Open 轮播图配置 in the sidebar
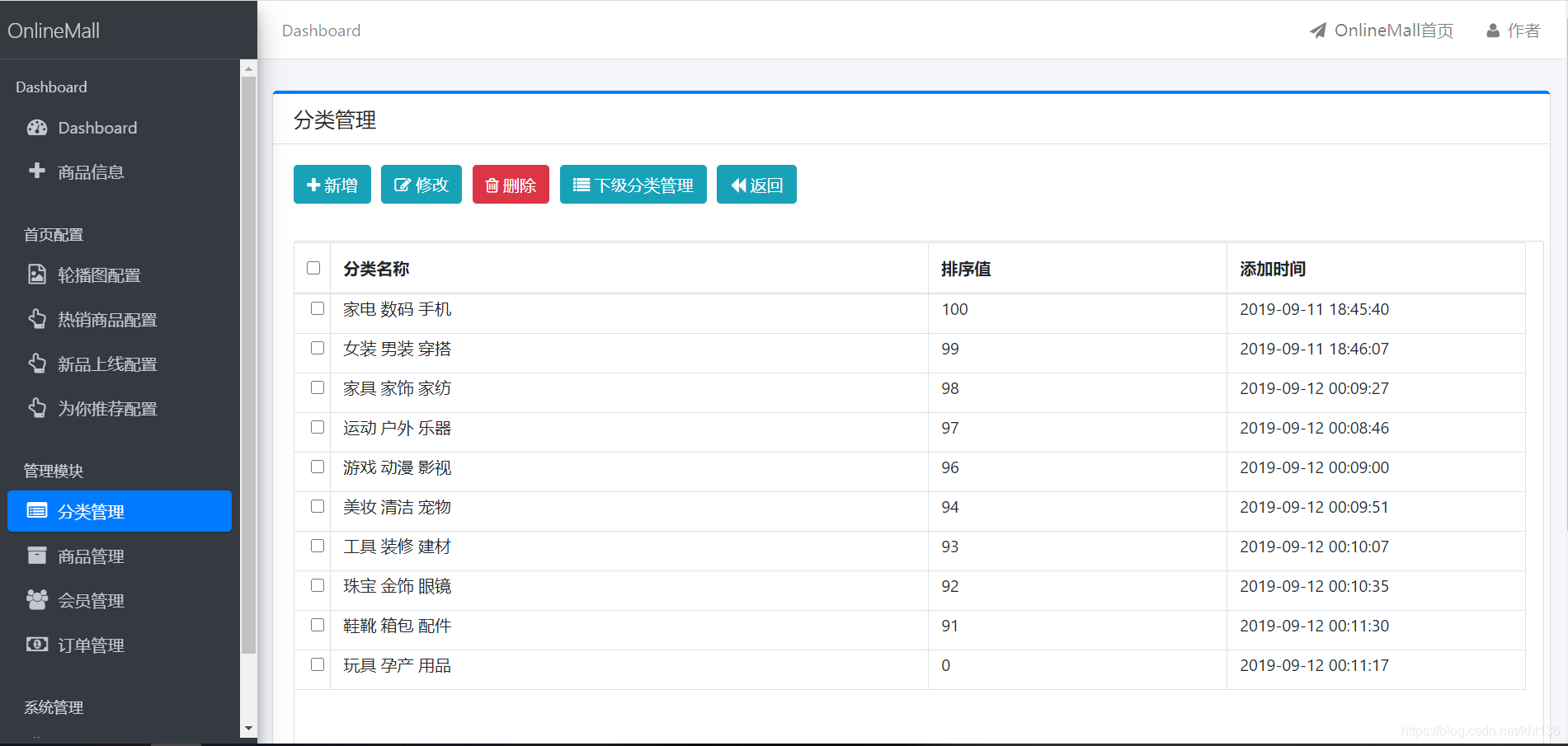Image resolution: width=1568 pixels, height=746 pixels. [120, 275]
